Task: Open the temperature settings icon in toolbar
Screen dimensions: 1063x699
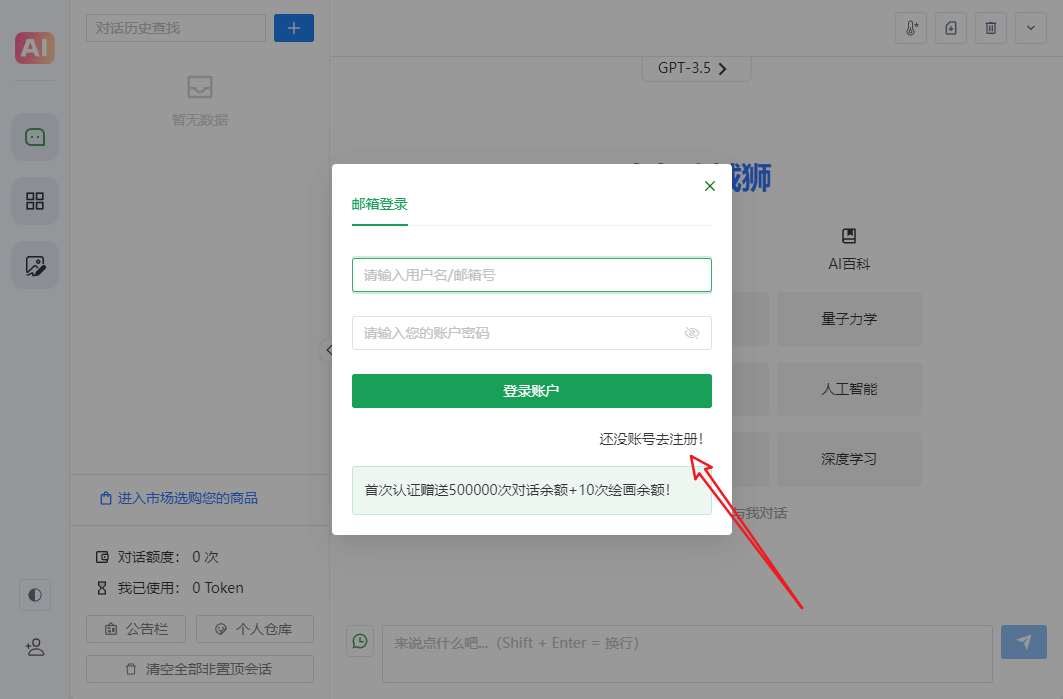Action: [910, 28]
